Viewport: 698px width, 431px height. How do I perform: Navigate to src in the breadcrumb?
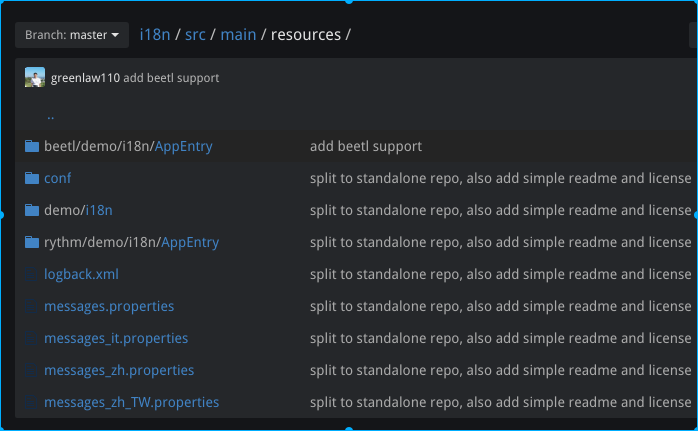195,35
